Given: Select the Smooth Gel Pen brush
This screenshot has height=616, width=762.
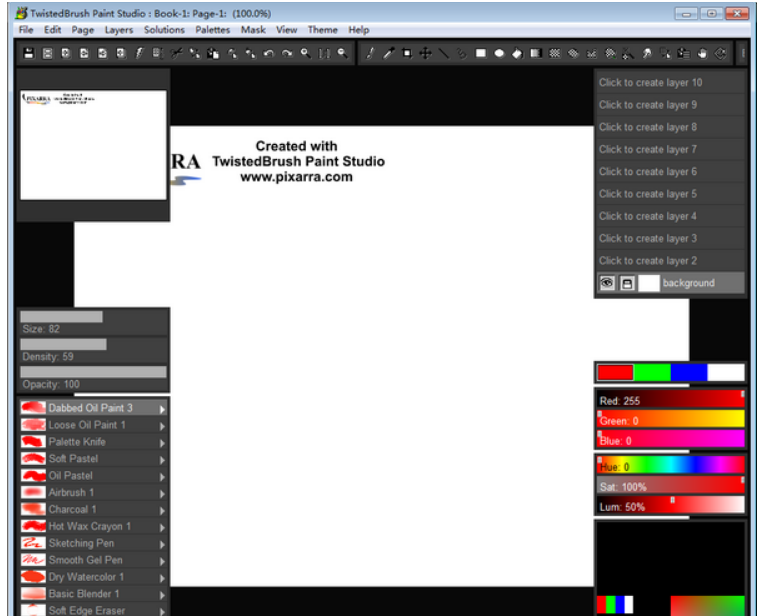Looking at the screenshot, I should pyautogui.click(x=93, y=560).
